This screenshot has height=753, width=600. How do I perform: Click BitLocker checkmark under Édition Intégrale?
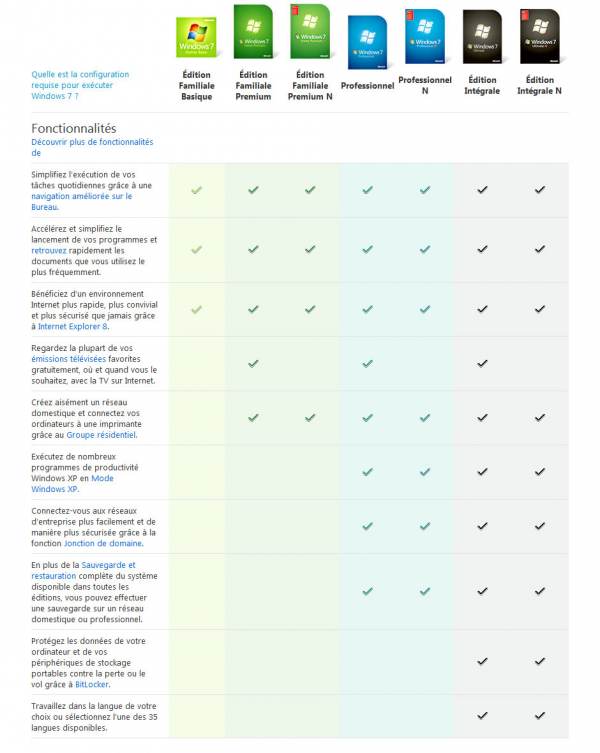pyautogui.click(x=482, y=662)
